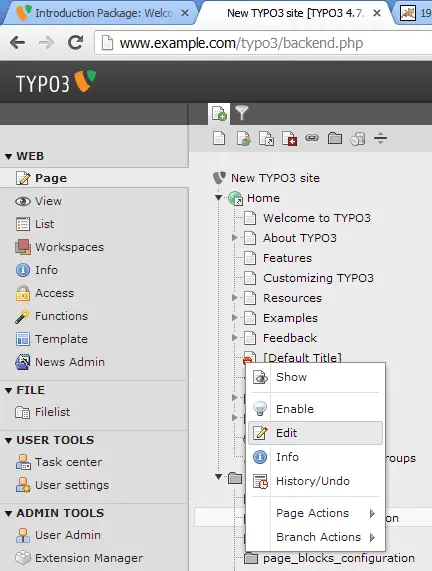This screenshot has width=432, height=571.
Task: Open the List module
Action: 35,224
